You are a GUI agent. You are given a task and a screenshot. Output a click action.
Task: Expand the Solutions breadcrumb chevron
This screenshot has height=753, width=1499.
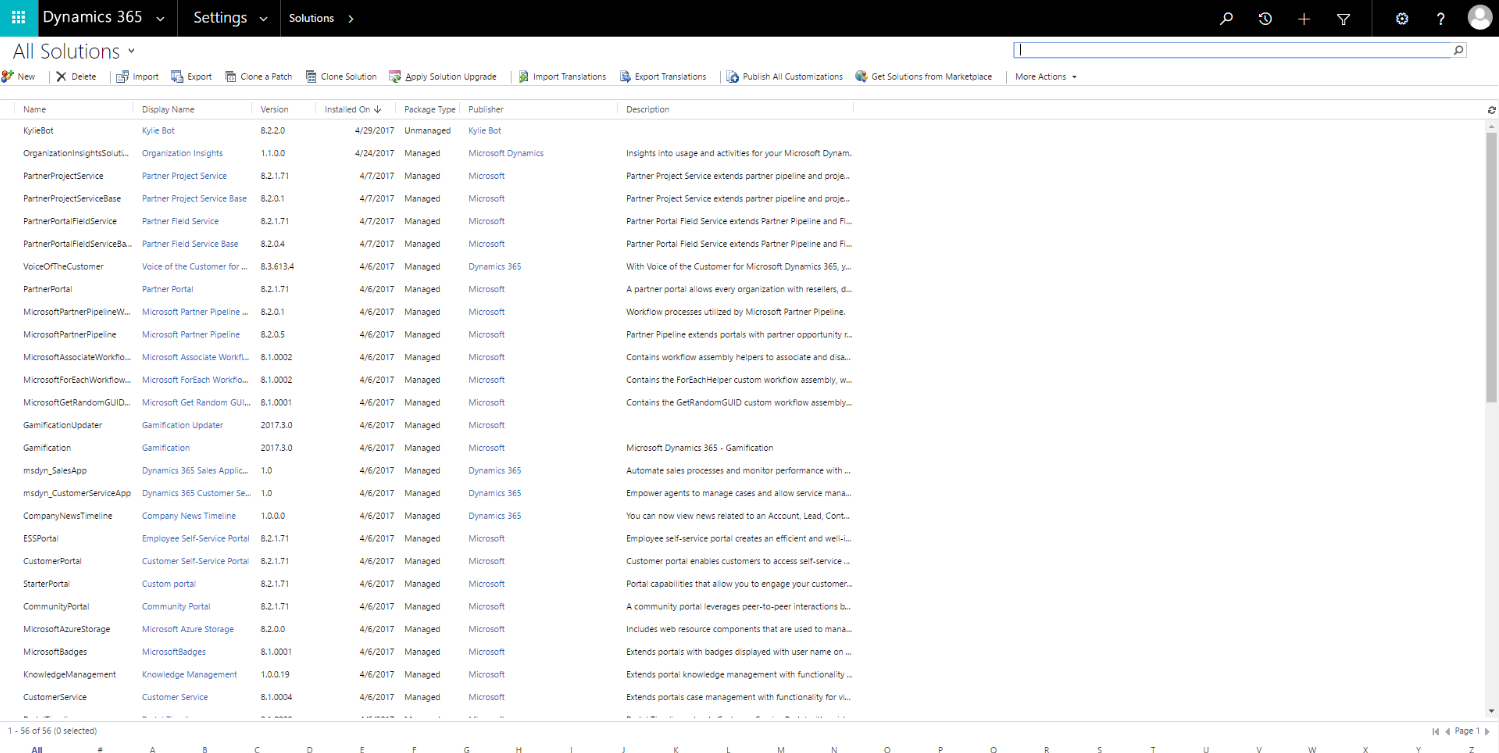pyautogui.click(x=350, y=19)
